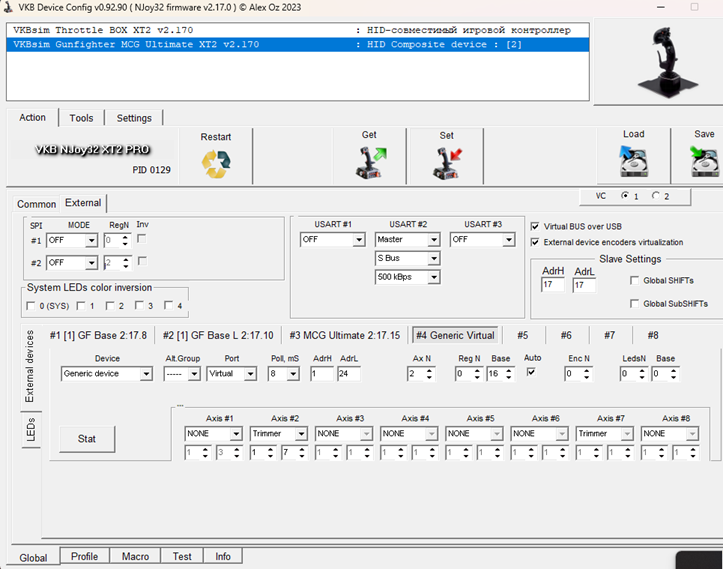Toggle Virtual BUS over USB checkbox
Image resolution: width=723 pixels, height=569 pixels.
[535, 226]
